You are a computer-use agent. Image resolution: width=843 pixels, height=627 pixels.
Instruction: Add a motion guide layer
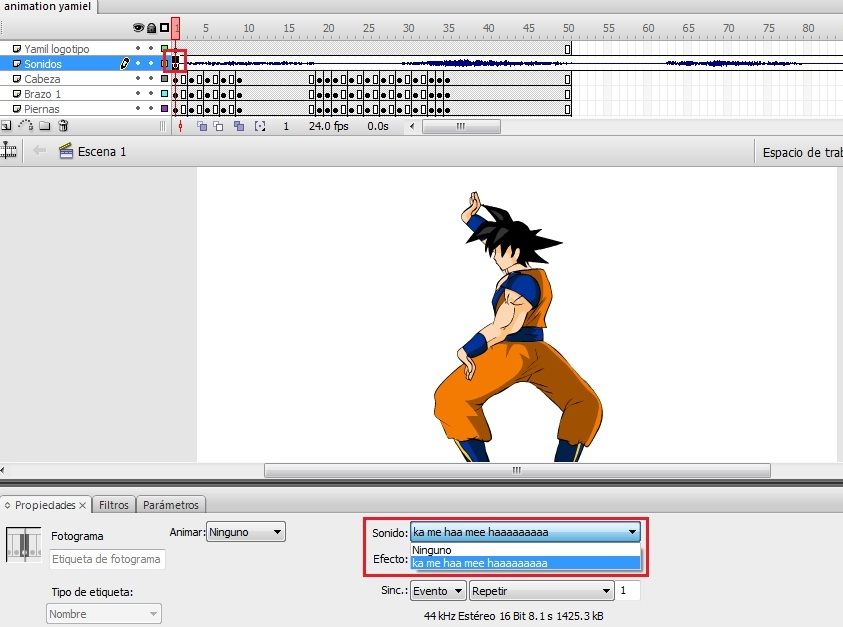[x=25, y=127]
